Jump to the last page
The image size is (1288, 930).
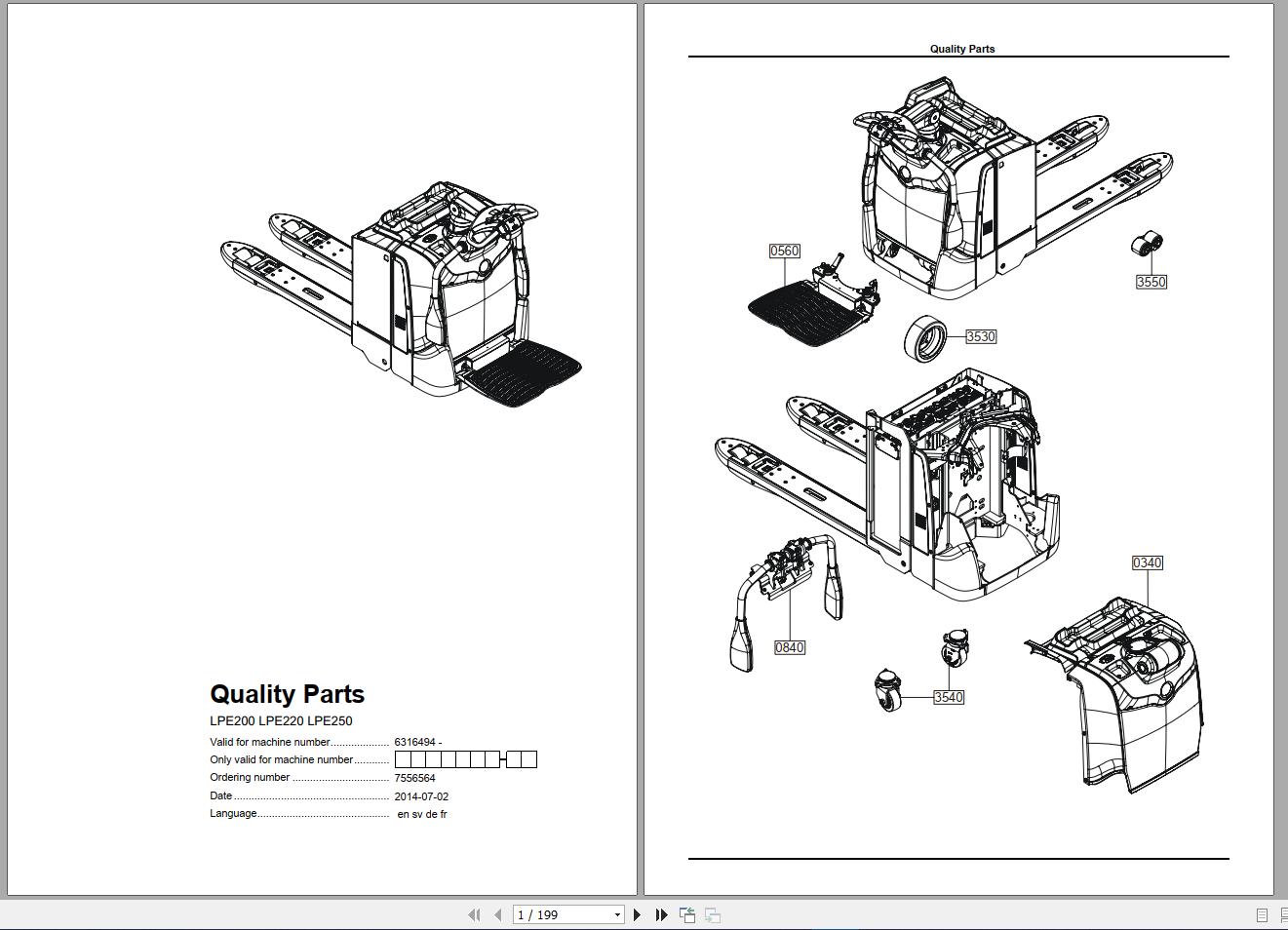661,914
